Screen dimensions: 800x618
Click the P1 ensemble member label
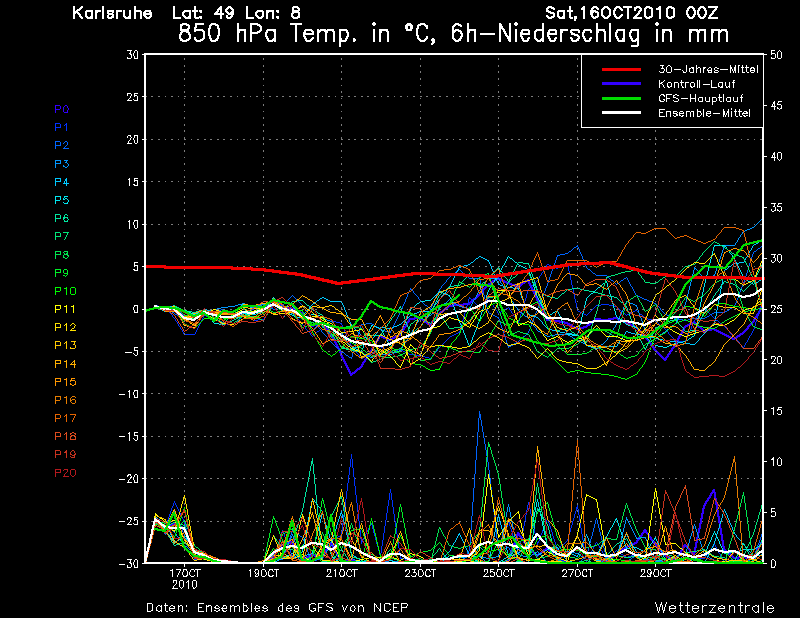[x=62, y=127]
